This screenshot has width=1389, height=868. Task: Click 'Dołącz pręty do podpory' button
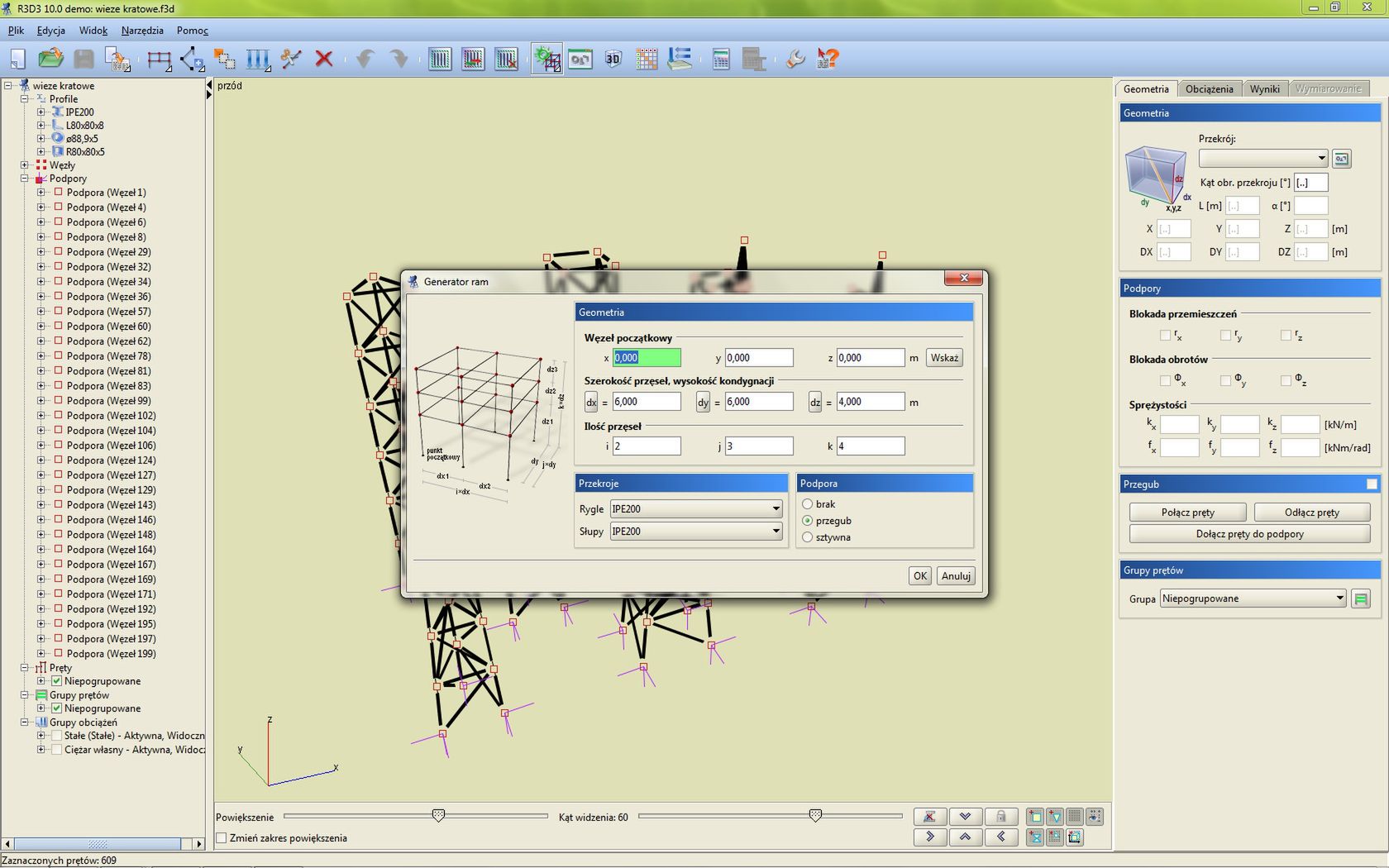[1249, 534]
